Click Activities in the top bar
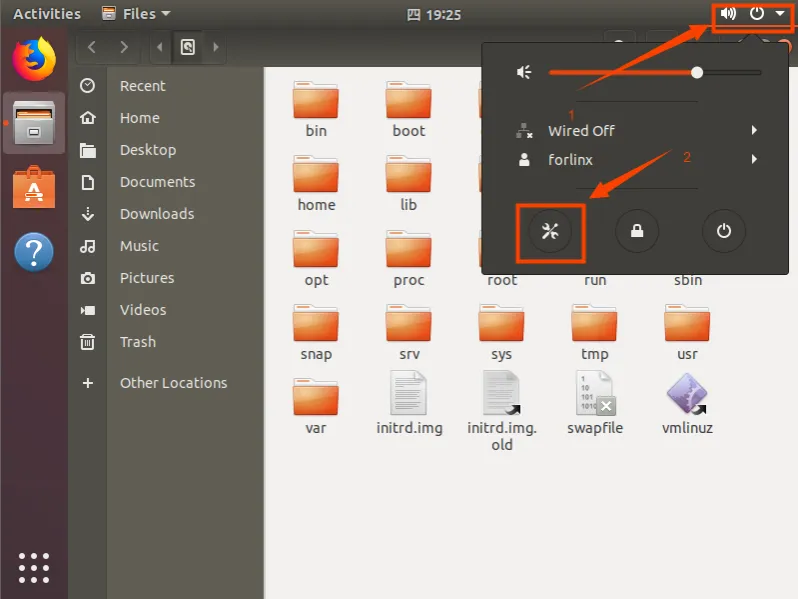The image size is (798, 599). point(47,14)
